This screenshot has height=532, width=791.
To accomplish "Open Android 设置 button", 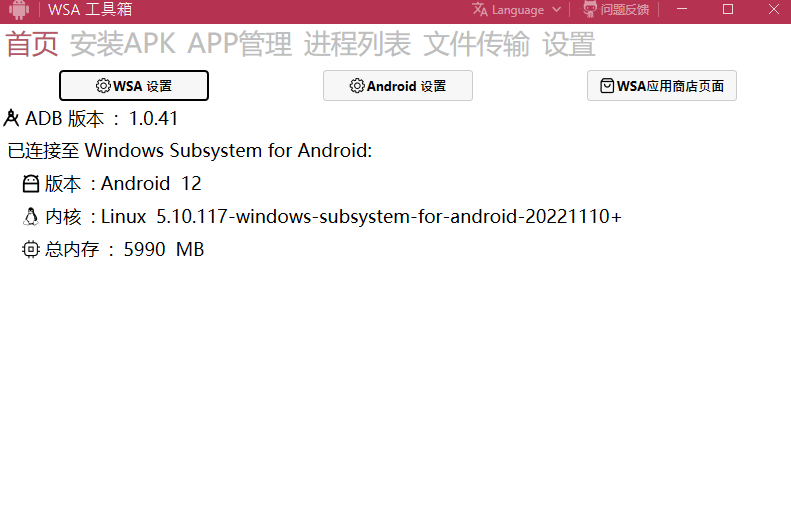I will pyautogui.click(x=398, y=86).
